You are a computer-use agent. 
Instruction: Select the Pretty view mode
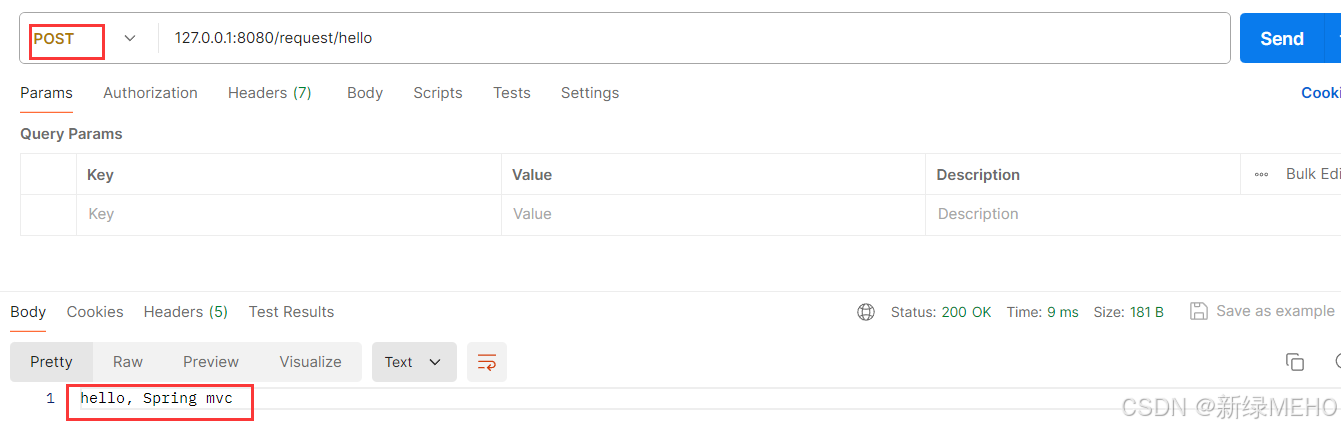[x=51, y=362]
